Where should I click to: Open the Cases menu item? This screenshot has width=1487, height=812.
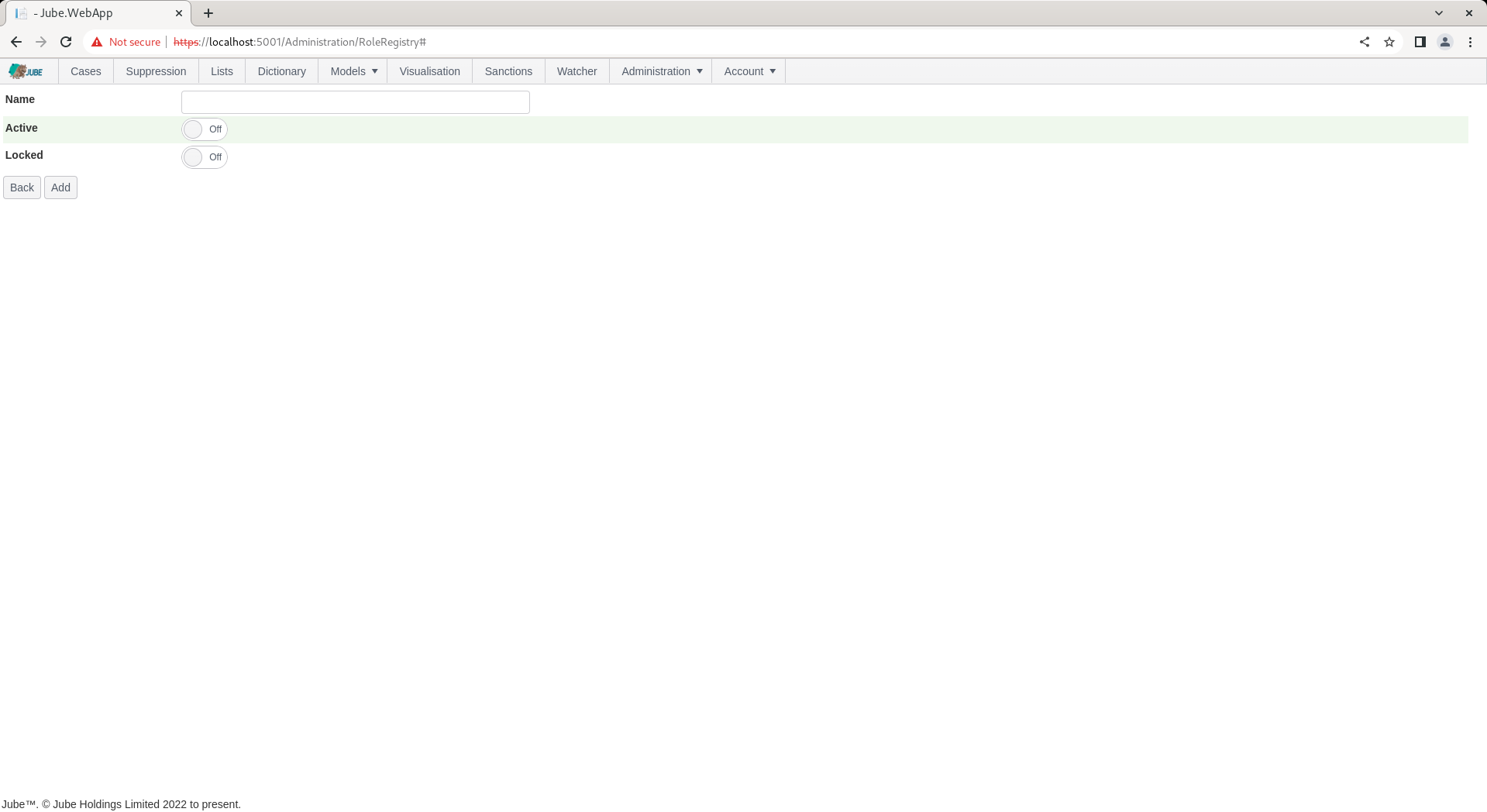pos(86,71)
